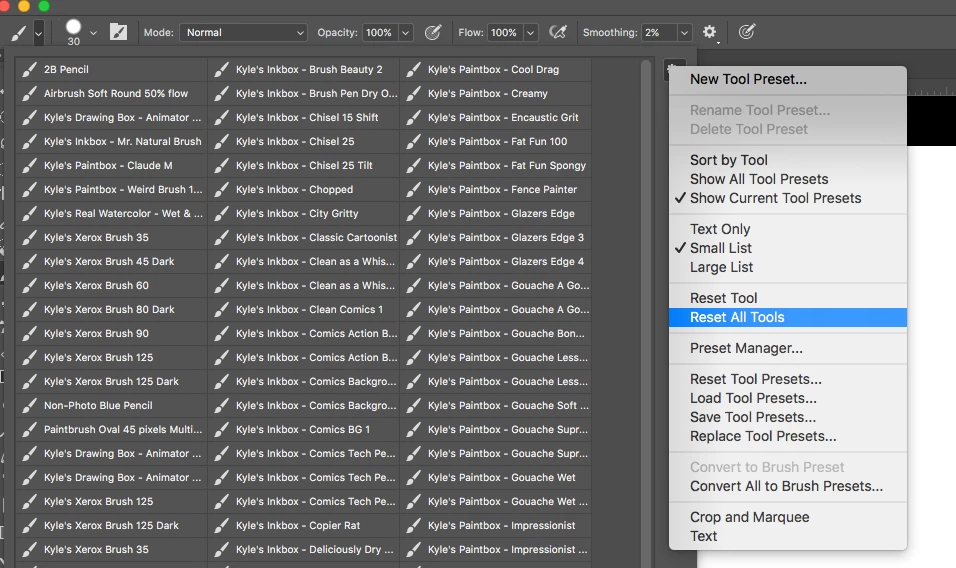Select Kyle's Paintbox - Claude M preset
Image resolution: width=956 pixels, height=568 pixels.
[112, 165]
